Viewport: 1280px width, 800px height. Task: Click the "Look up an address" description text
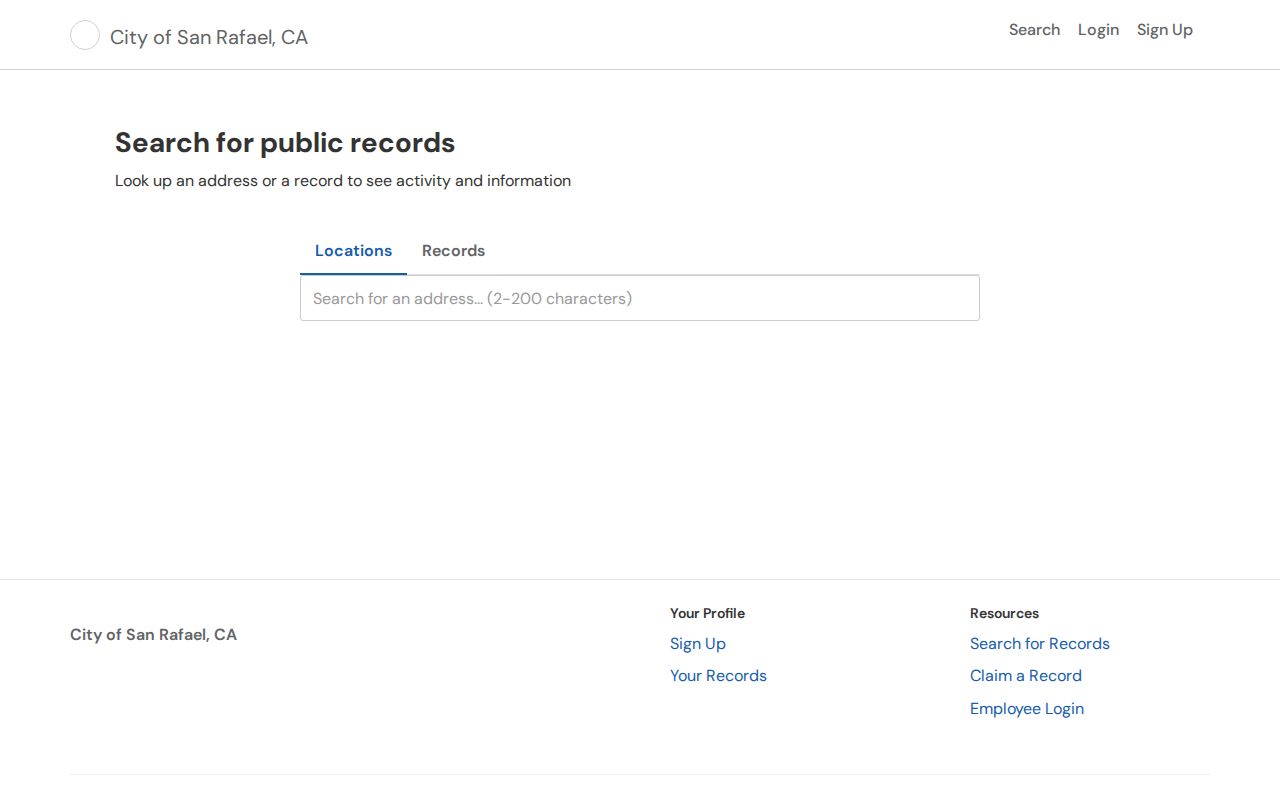343,181
